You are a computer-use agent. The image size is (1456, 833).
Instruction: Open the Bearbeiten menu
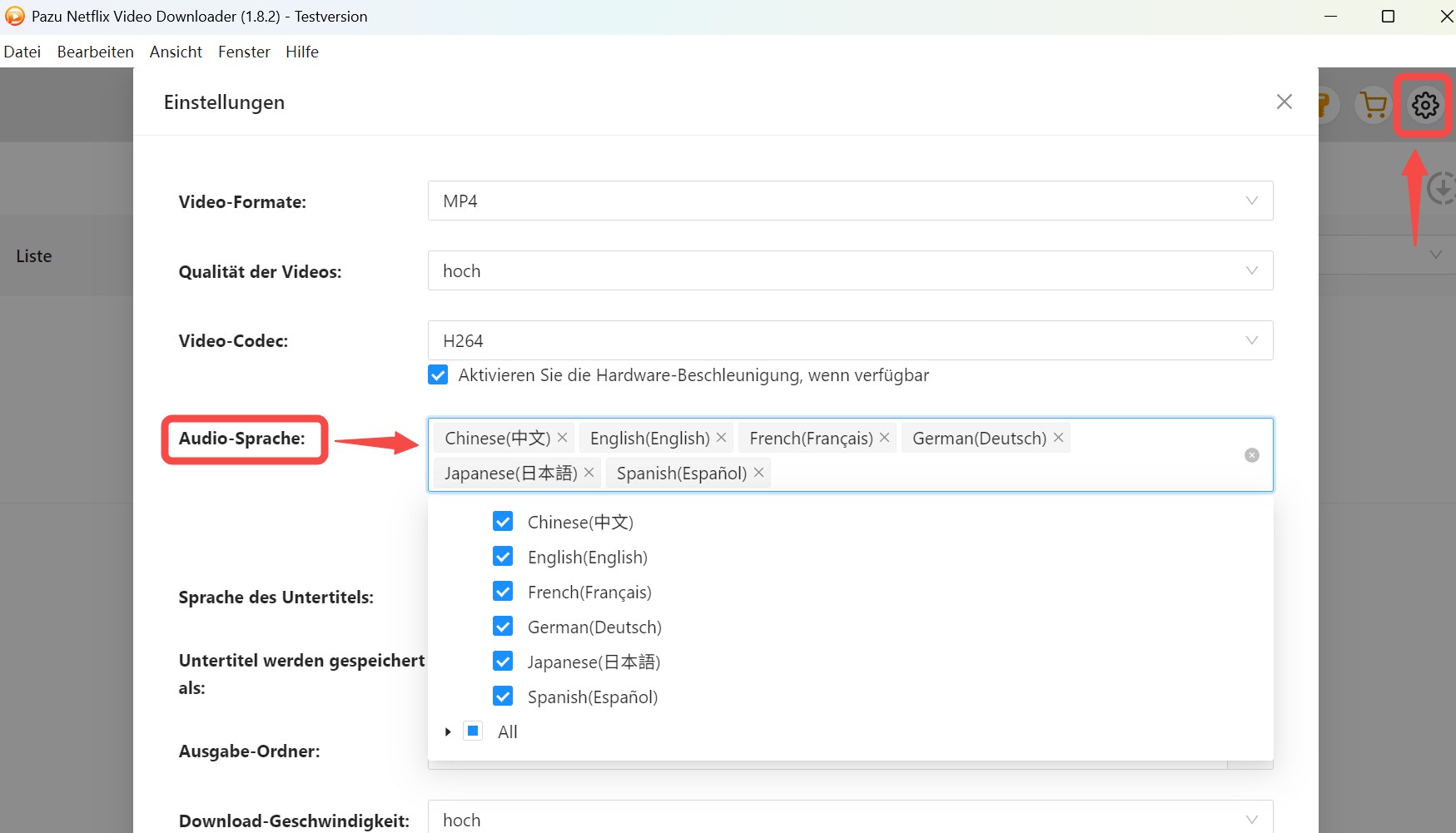[x=96, y=52]
